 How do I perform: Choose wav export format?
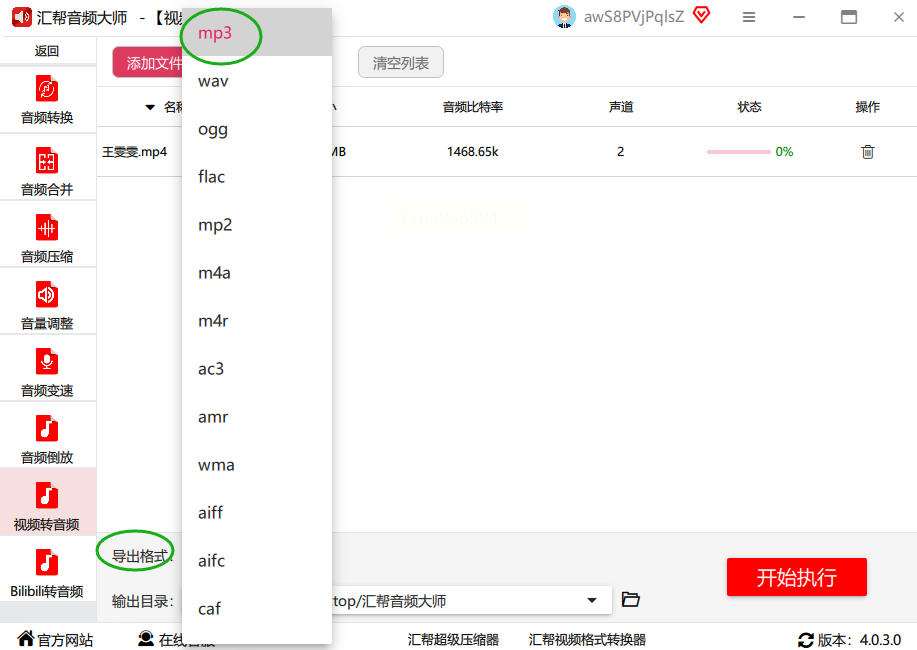click(257, 81)
